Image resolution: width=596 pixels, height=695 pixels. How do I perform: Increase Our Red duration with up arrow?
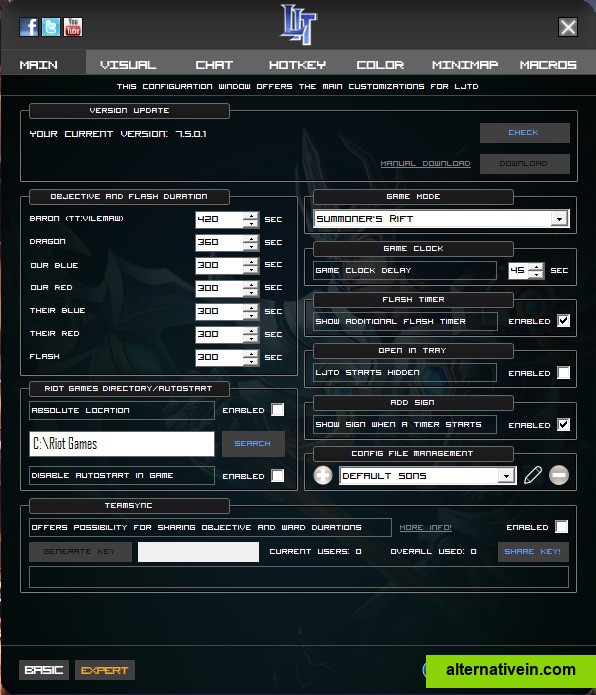(251, 285)
